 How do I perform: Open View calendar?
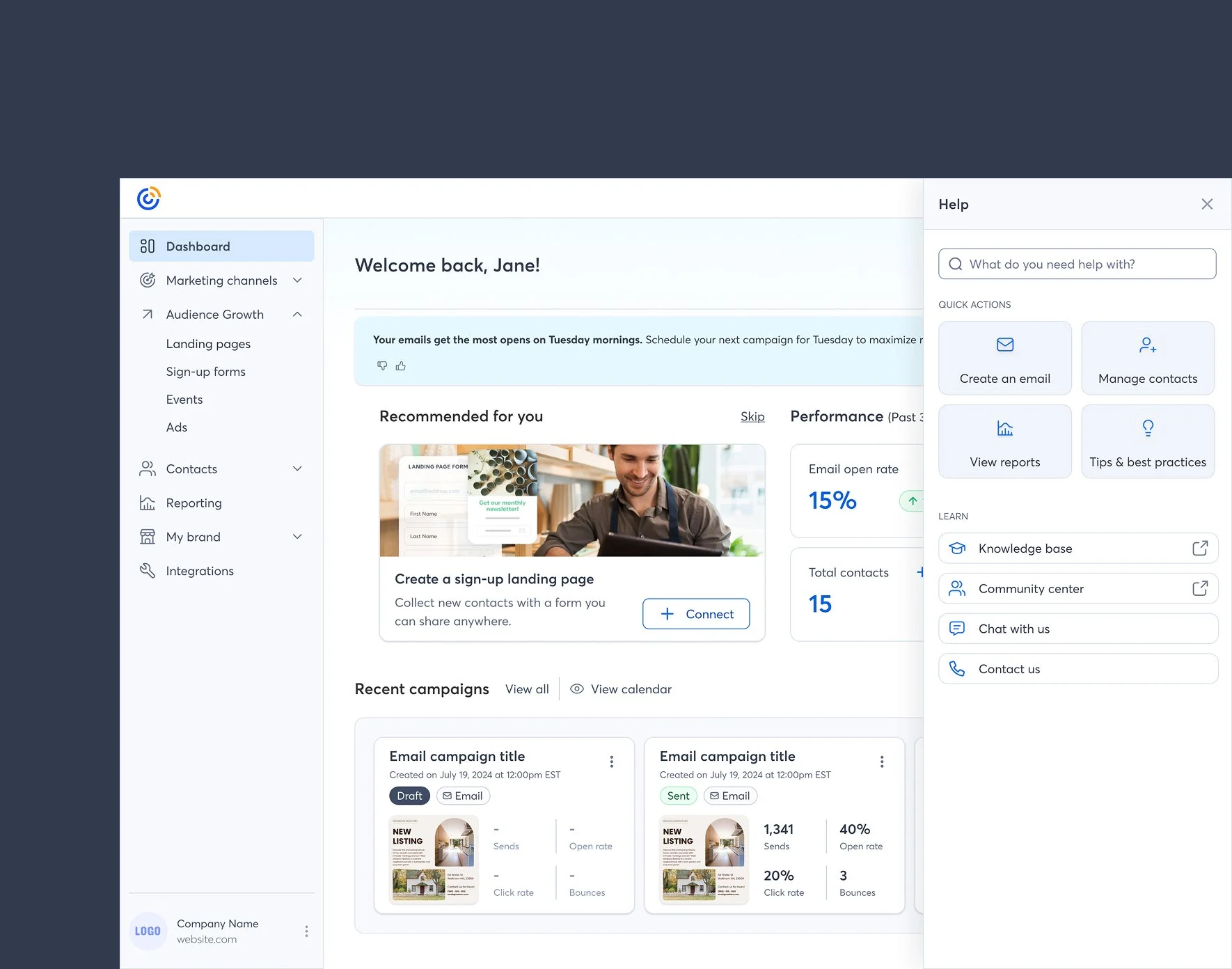coord(621,689)
